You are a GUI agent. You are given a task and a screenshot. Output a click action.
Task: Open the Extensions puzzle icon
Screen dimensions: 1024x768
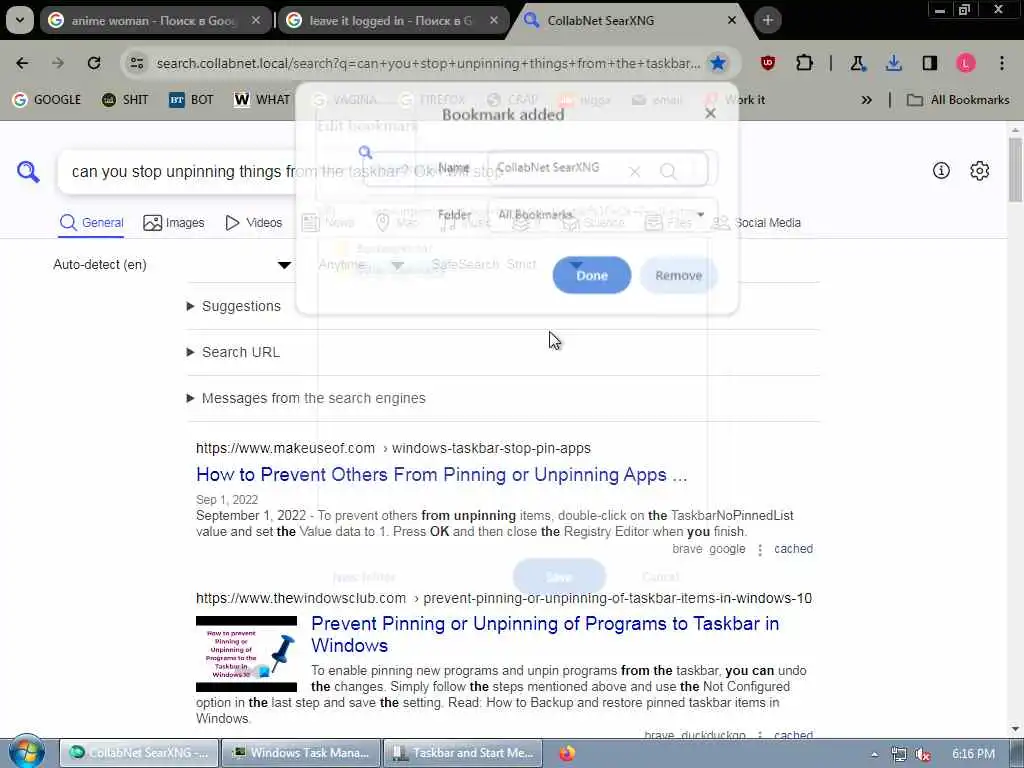click(805, 63)
